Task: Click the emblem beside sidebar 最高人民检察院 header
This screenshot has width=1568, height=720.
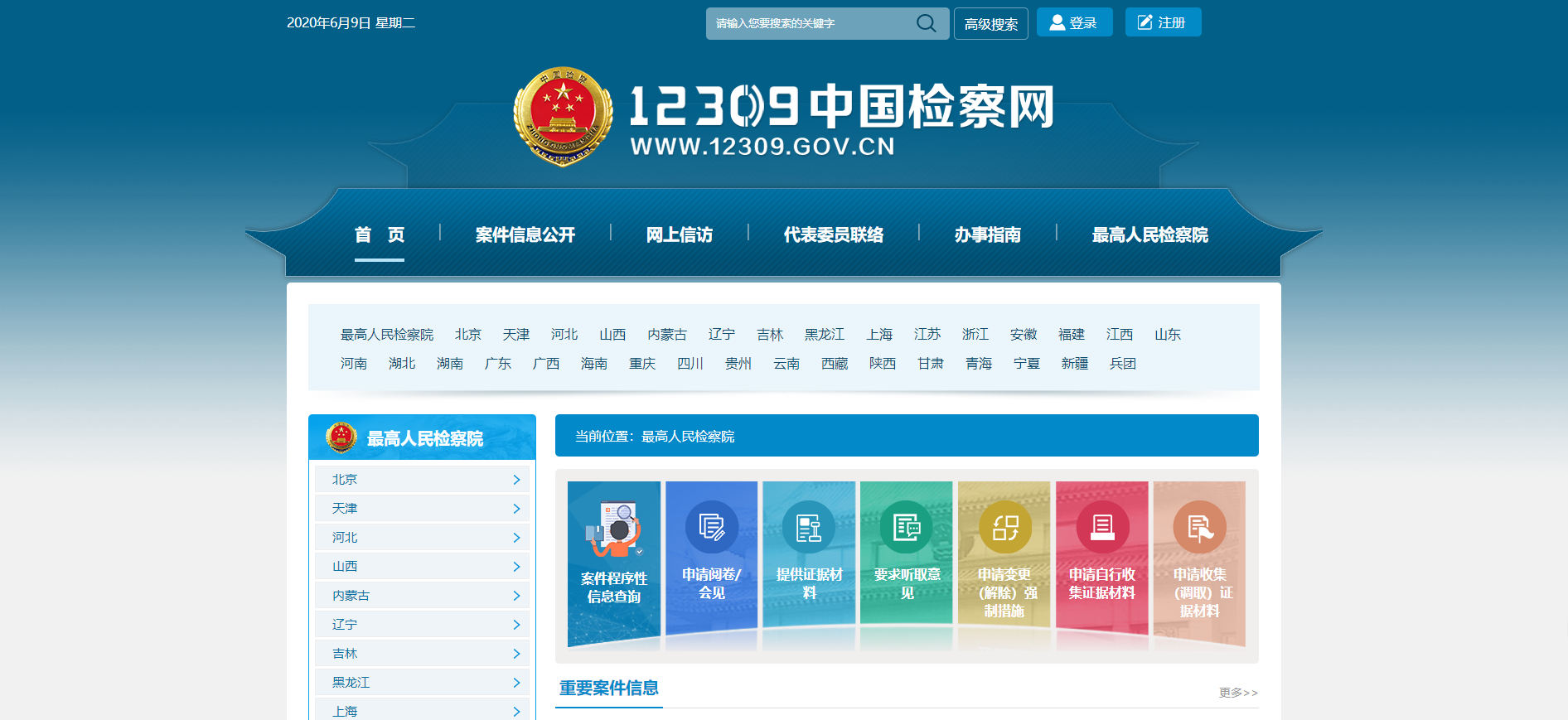Action: tap(341, 437)
